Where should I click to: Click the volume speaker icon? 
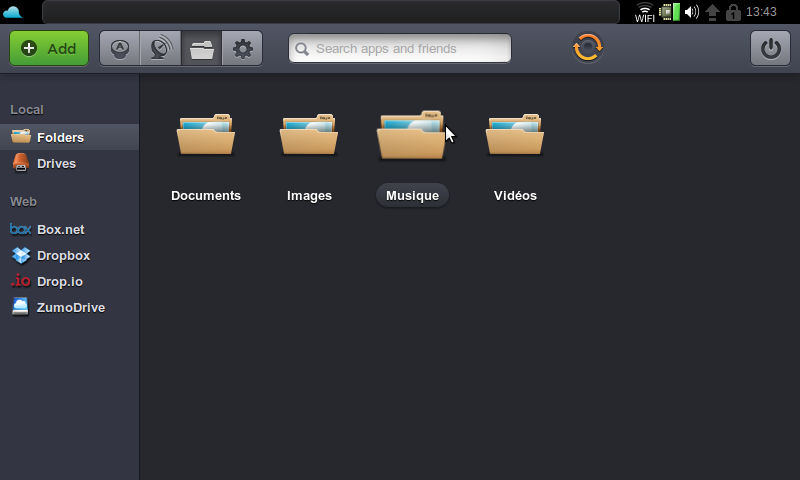click(x=691, y=12)
